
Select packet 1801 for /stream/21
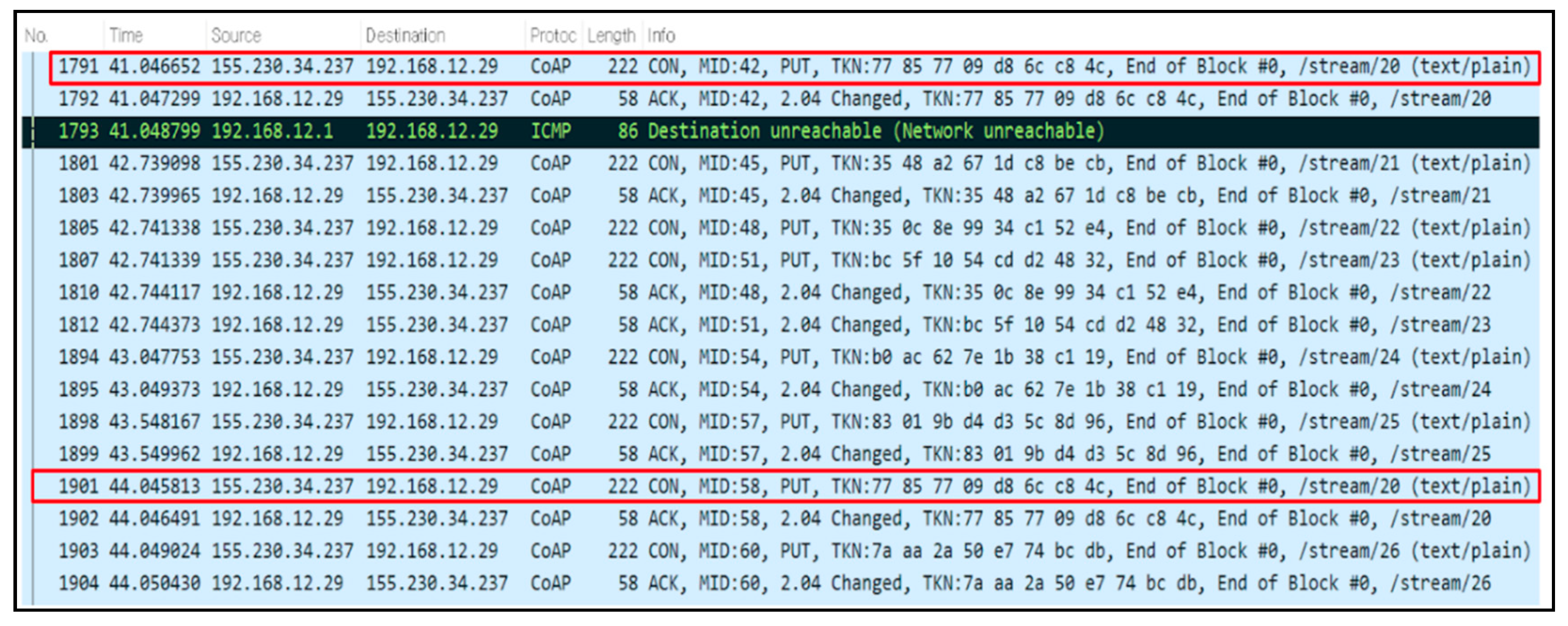[x=791, y=163]
